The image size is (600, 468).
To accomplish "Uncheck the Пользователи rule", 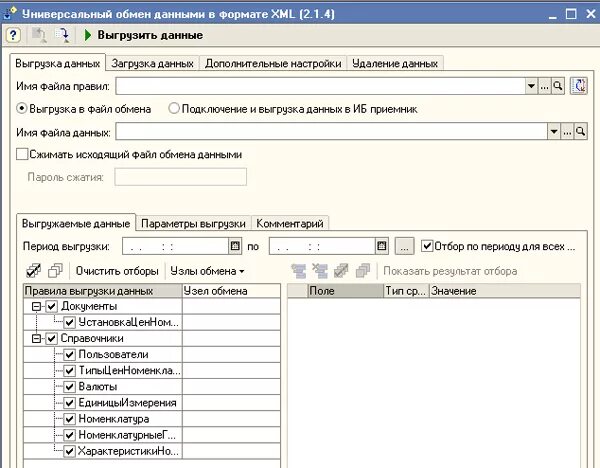I will click(x=69, y=354).
